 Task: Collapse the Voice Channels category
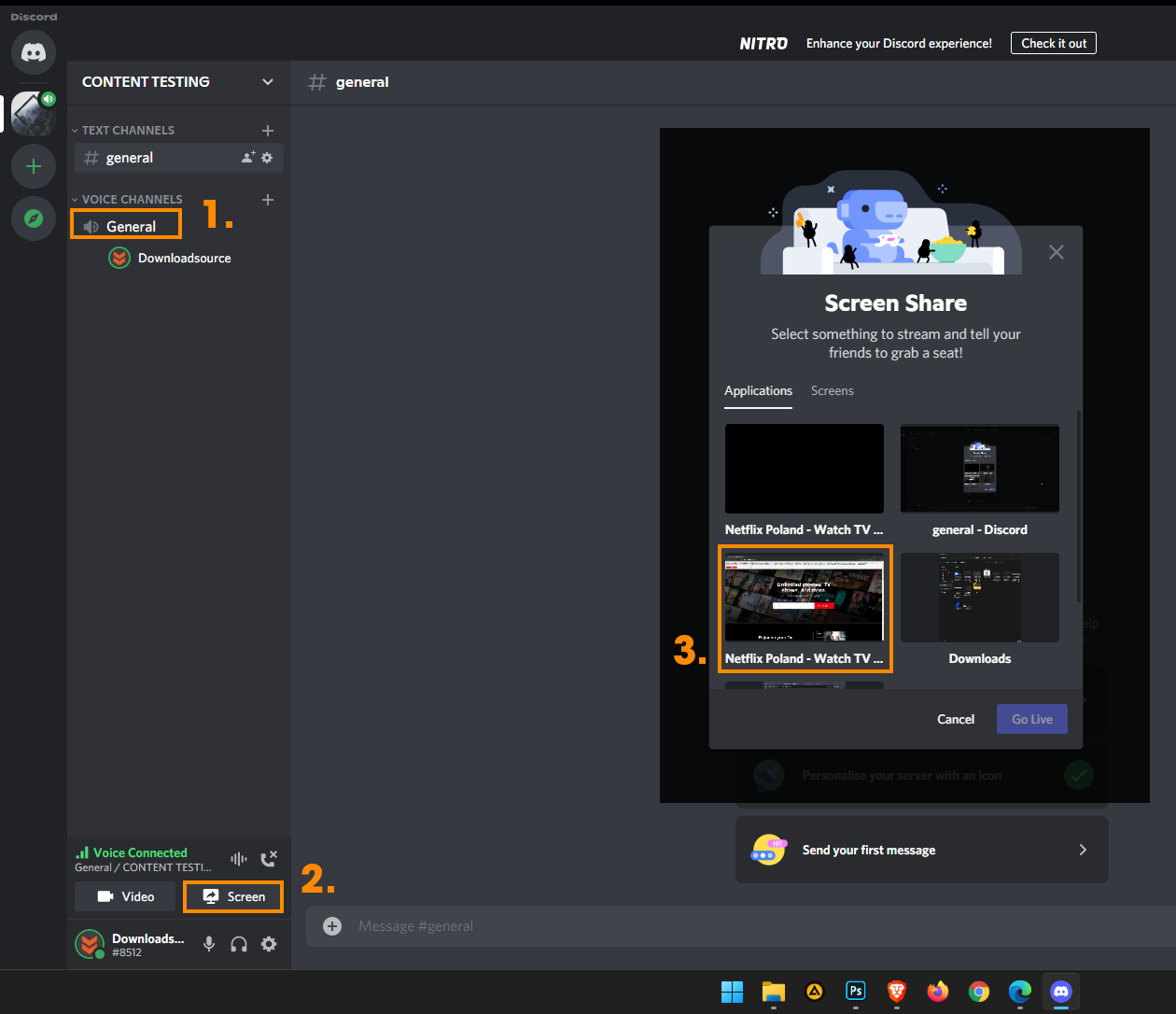point(127,200)
